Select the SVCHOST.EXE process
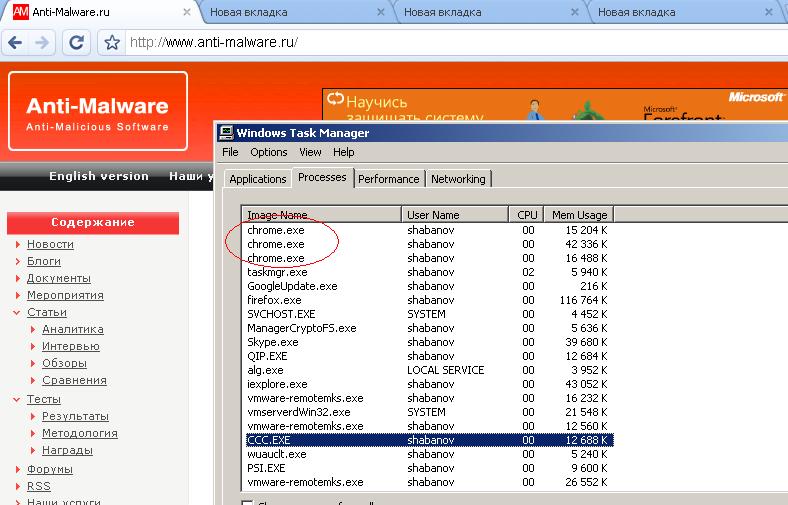Screen dimensions: 788x505 click(429, 314)
